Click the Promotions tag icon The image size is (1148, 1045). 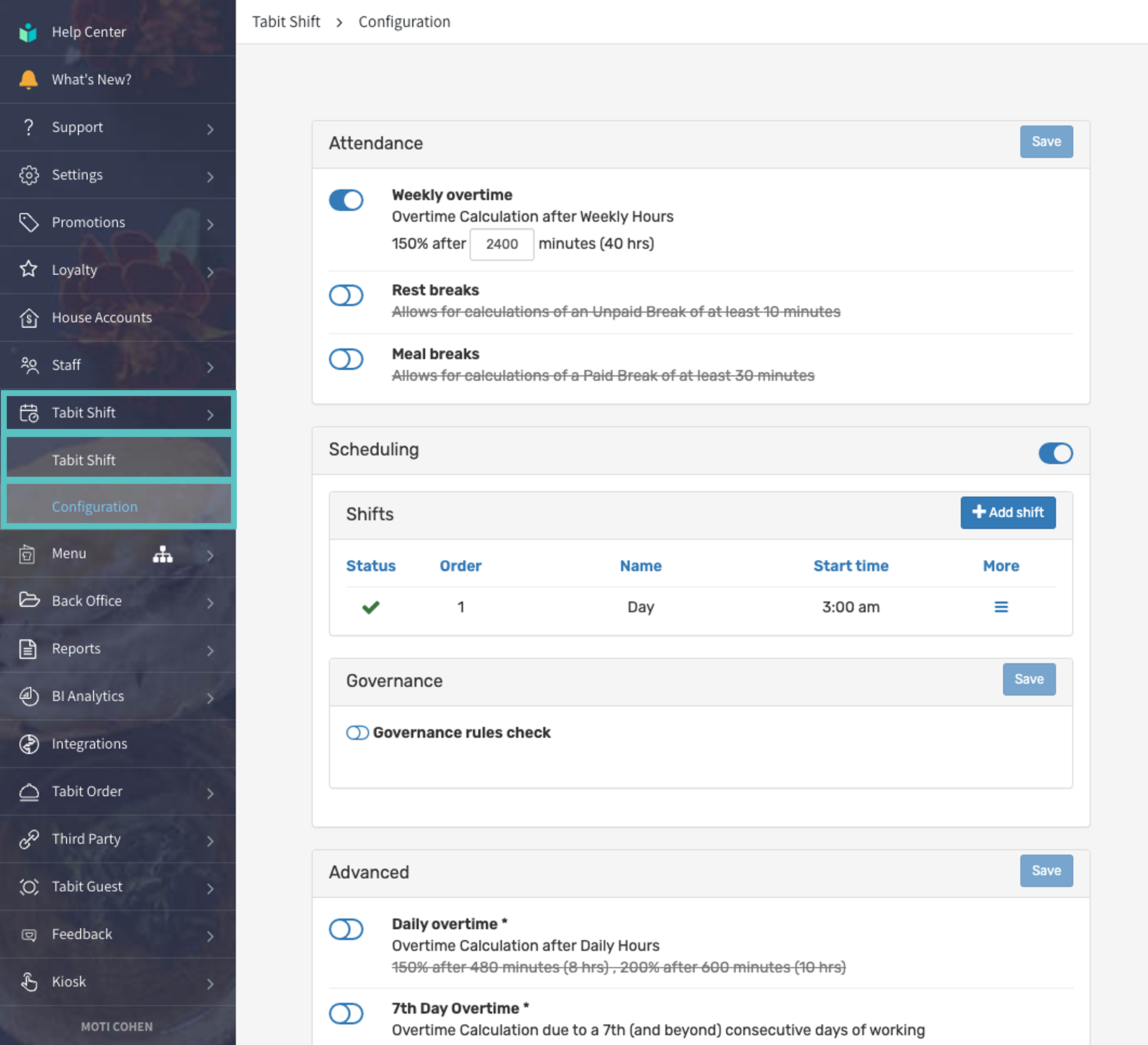[x=28, y=223]
